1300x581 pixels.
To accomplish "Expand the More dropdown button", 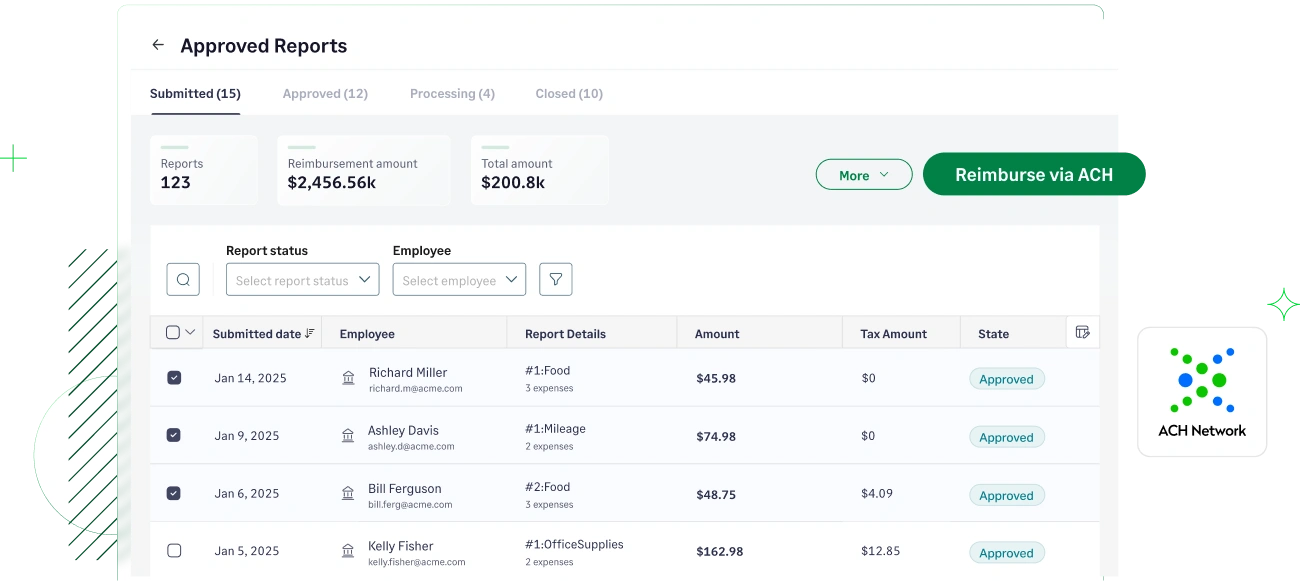I will point(864,175).
